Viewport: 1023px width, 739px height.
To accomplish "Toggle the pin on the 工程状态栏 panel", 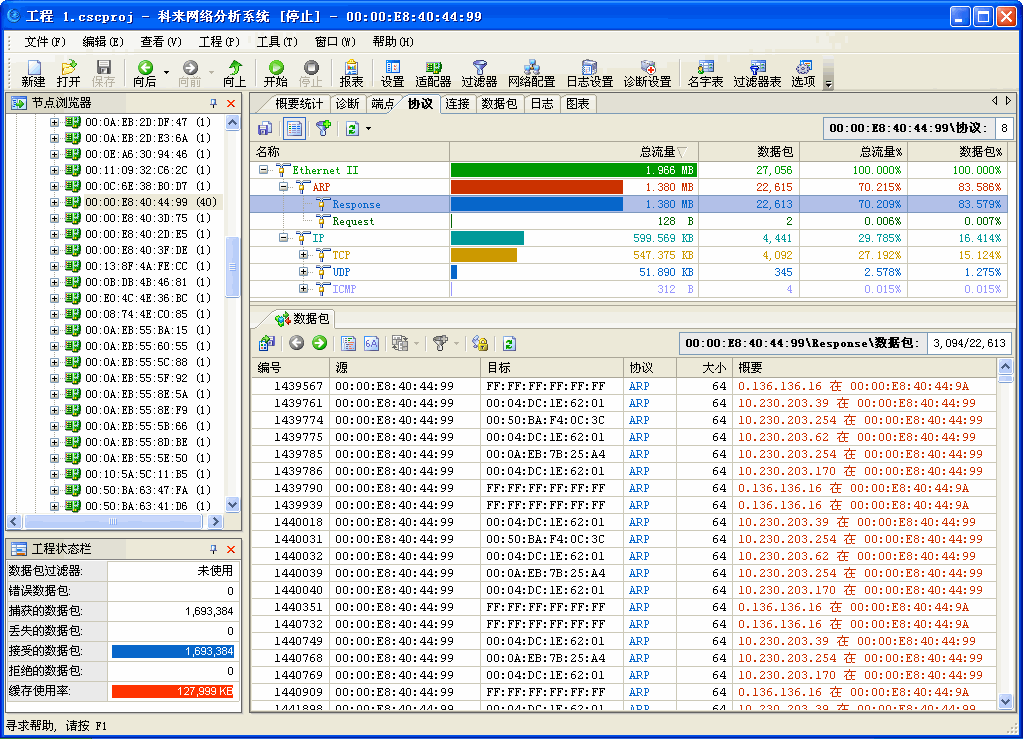I will [x=213, y=549].
